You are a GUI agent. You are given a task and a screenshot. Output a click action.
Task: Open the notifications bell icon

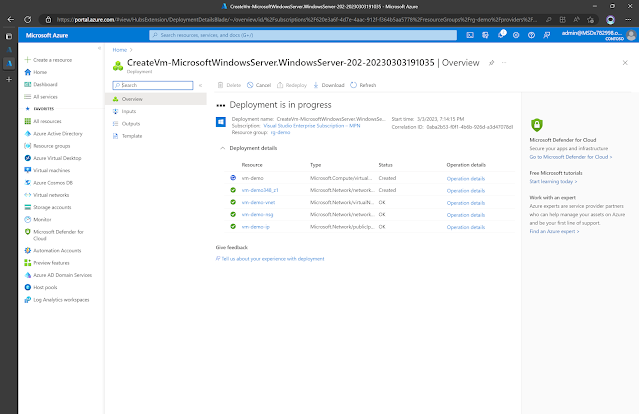point(501,35)
